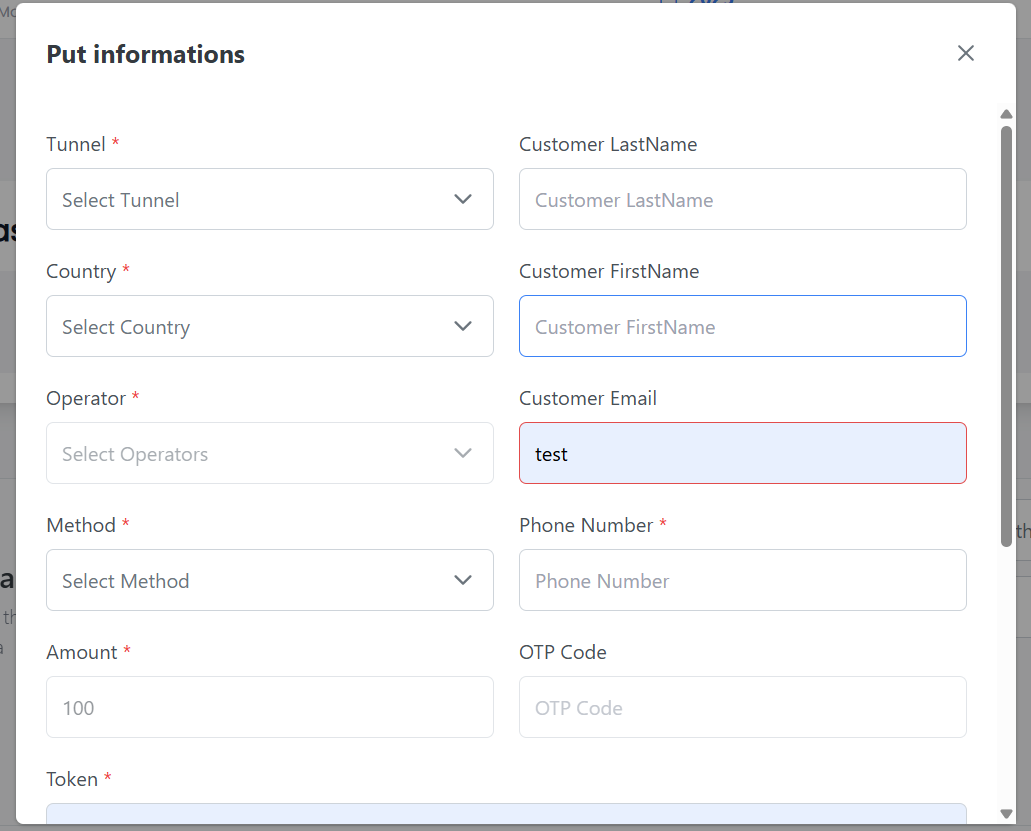Click the required asterisk next to Amount
The height and width of the screenshot is (831, 1031).
(127, 651)
